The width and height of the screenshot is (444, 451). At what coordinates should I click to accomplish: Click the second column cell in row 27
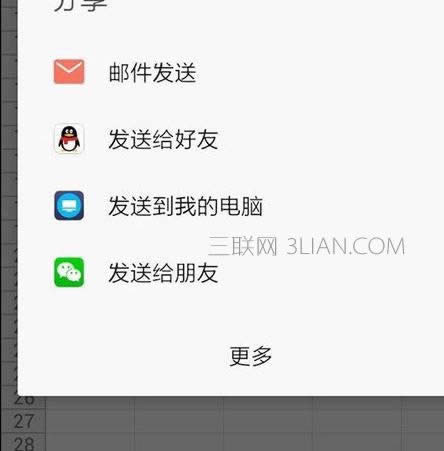178,421
